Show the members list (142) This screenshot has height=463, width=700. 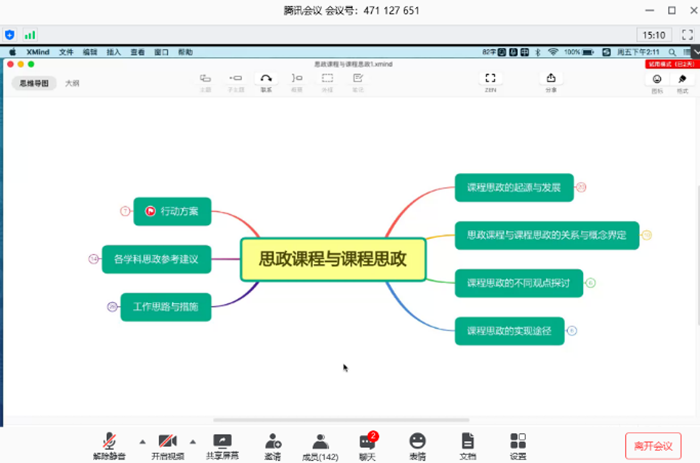pos(320,444)
